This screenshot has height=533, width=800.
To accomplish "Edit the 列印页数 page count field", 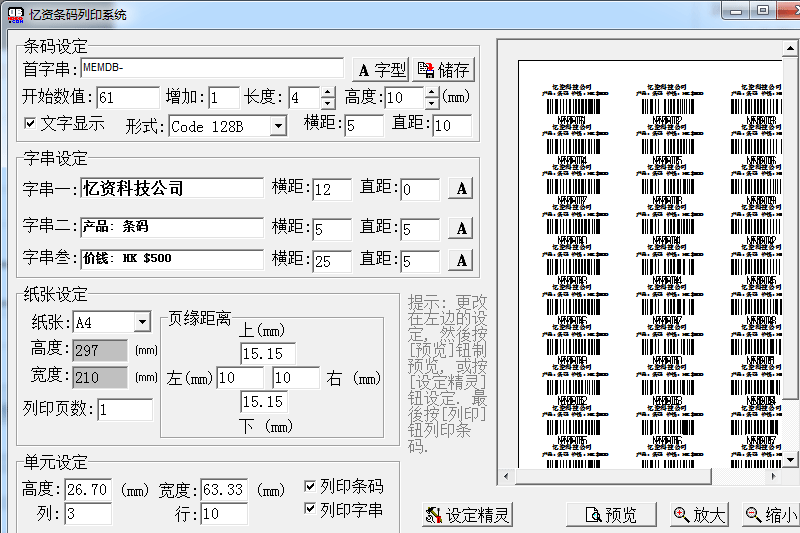I will (x=125, y=410).
